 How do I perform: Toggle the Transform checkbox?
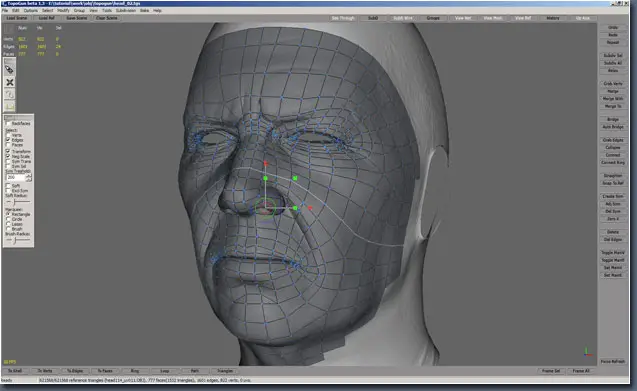tap(8, 151)
